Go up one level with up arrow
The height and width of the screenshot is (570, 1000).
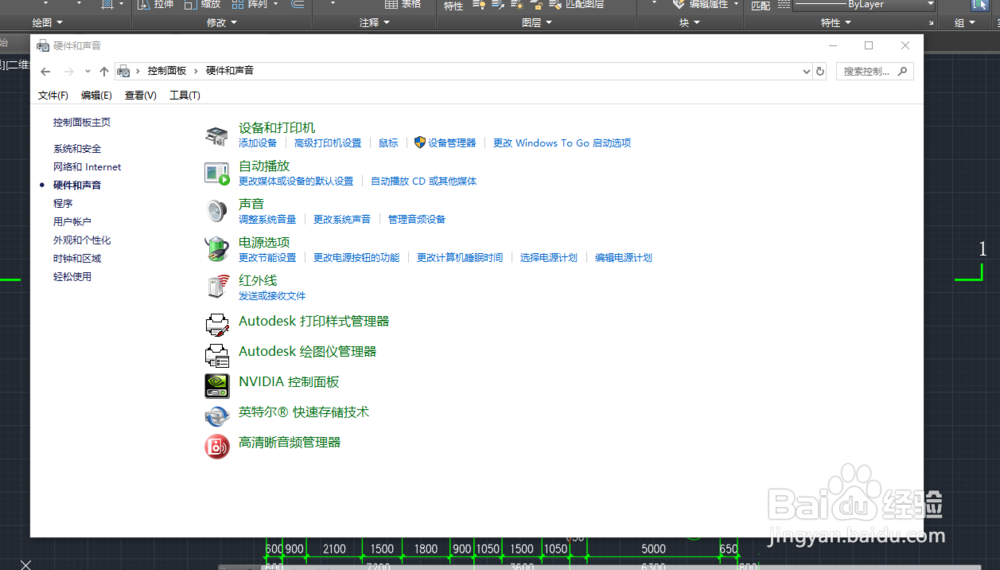pos(104,71)
